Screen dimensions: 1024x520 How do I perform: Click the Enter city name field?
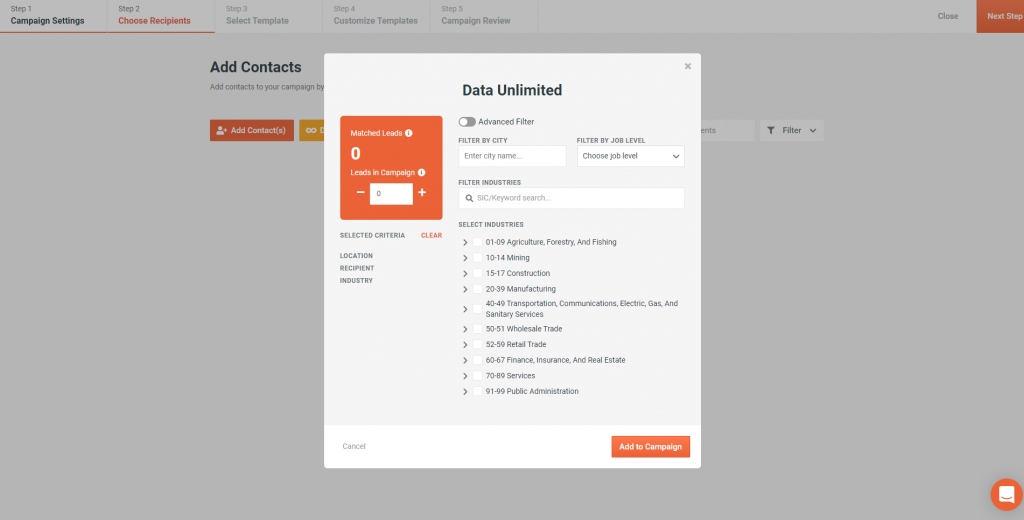point(512,156)
